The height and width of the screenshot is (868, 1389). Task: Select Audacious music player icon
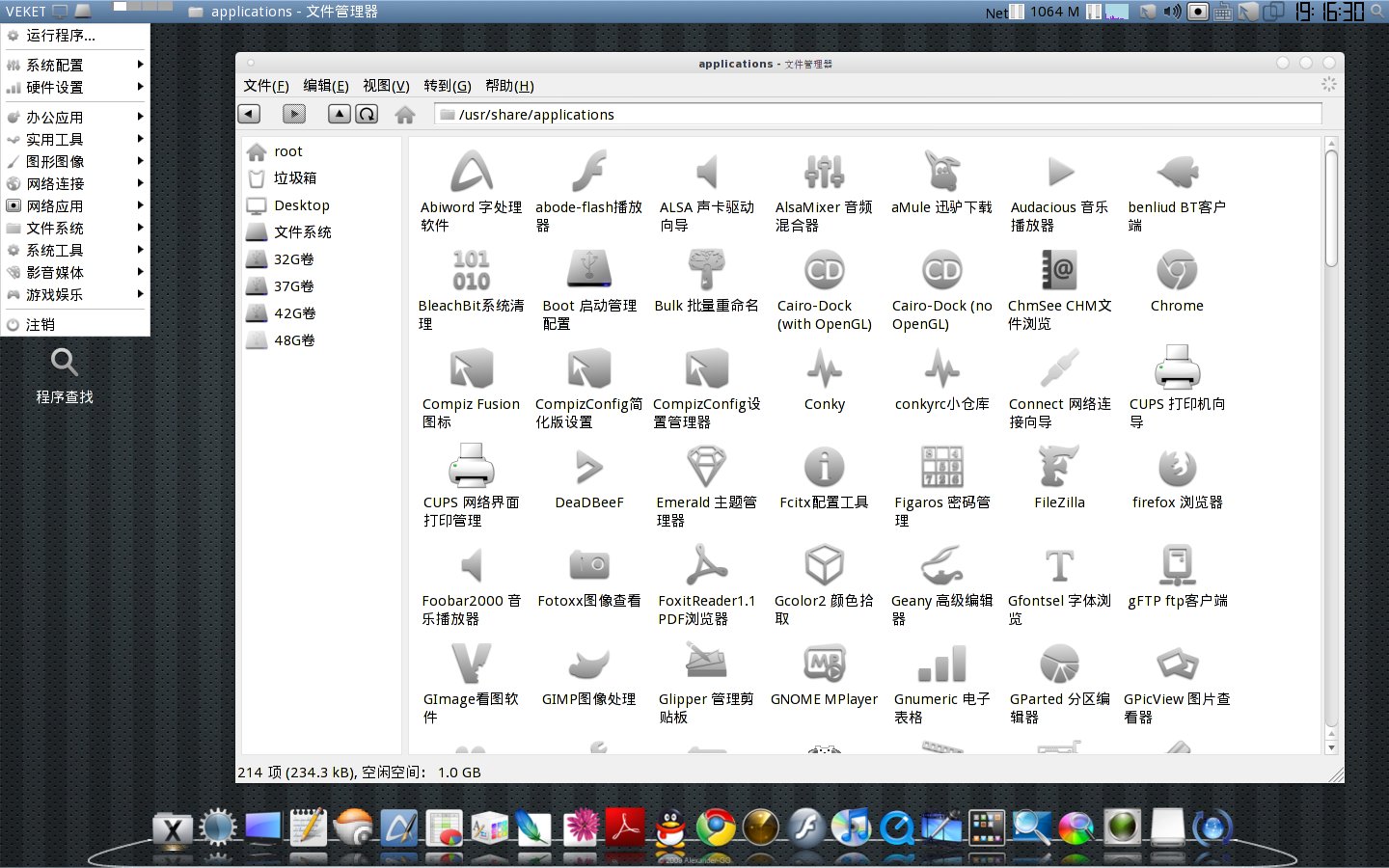tap(1059, 173)
